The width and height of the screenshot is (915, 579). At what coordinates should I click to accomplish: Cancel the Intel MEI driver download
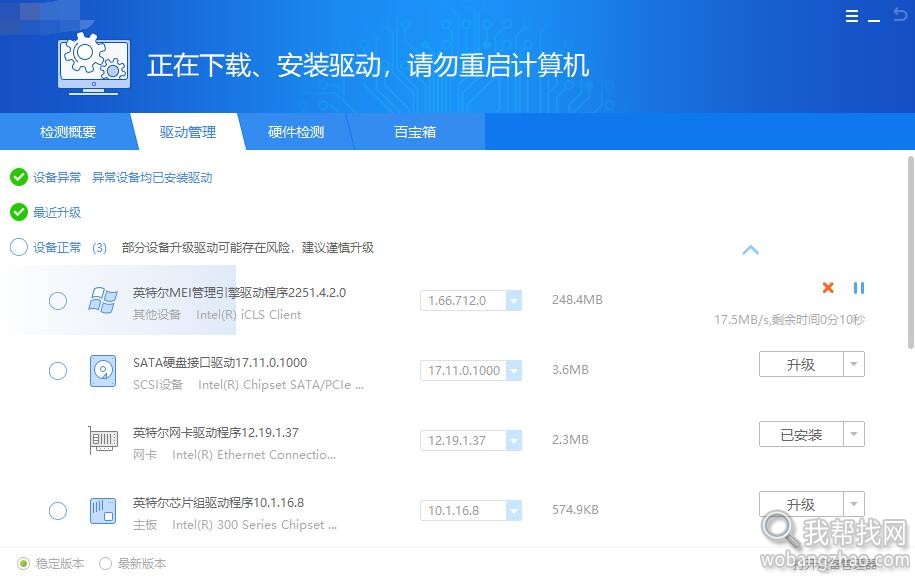(827, 287)
